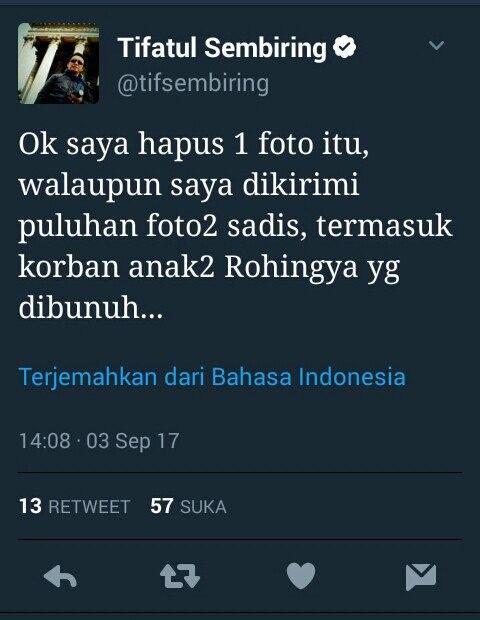480x620 pixels.
Task: Show the 57 SUKA list
Action: (188, 506)
